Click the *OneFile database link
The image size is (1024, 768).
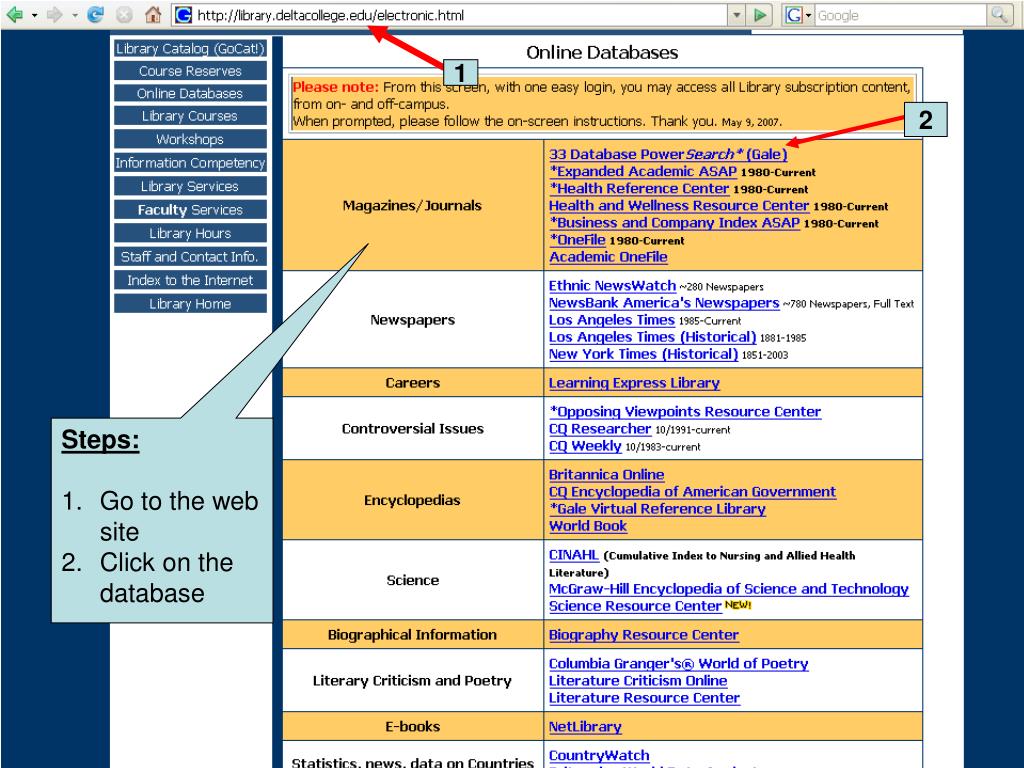pyautogui.click(x=577, y=239)
